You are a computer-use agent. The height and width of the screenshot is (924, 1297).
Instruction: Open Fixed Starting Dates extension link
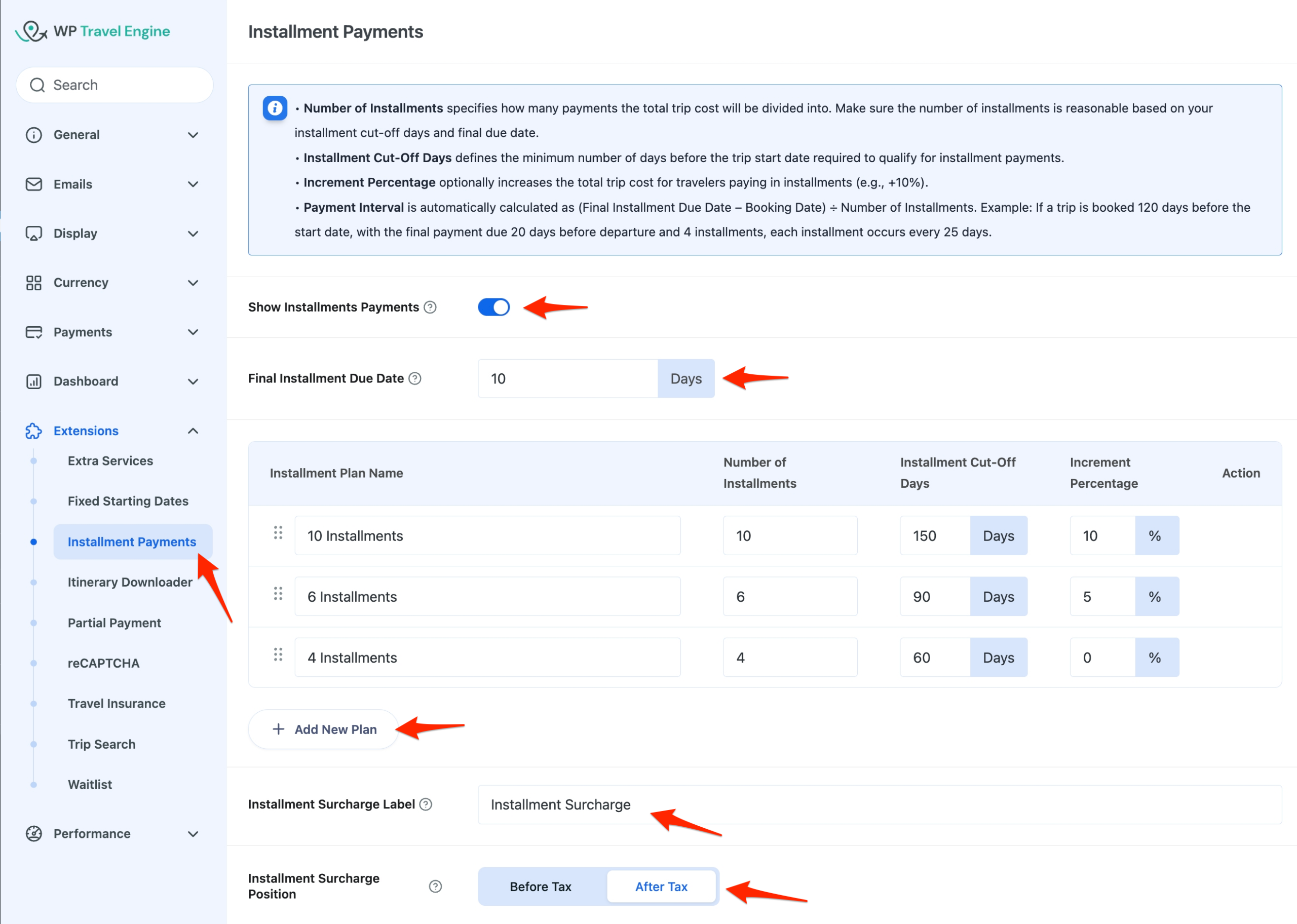pos(128,500)
